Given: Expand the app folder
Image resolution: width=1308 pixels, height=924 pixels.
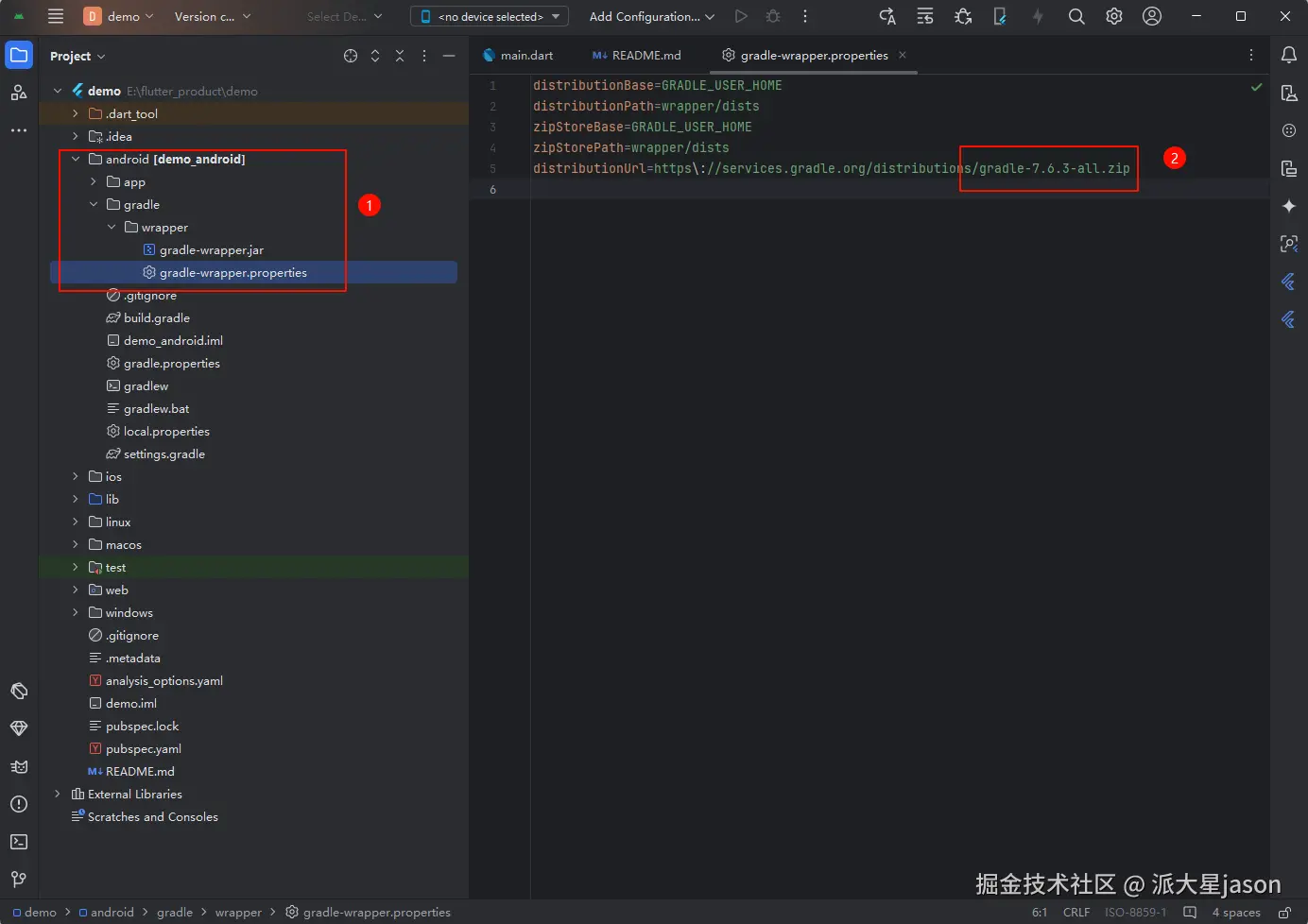Looking at the screenshot, I should 94,181.
